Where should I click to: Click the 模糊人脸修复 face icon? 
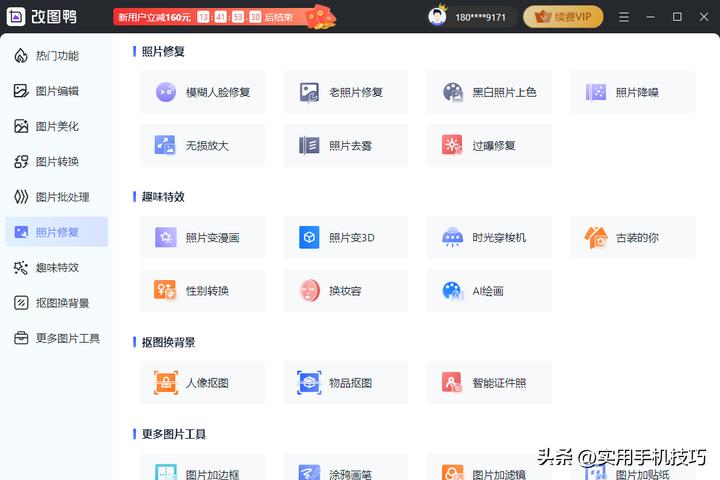pyautogui.click(x=166, y=92)
